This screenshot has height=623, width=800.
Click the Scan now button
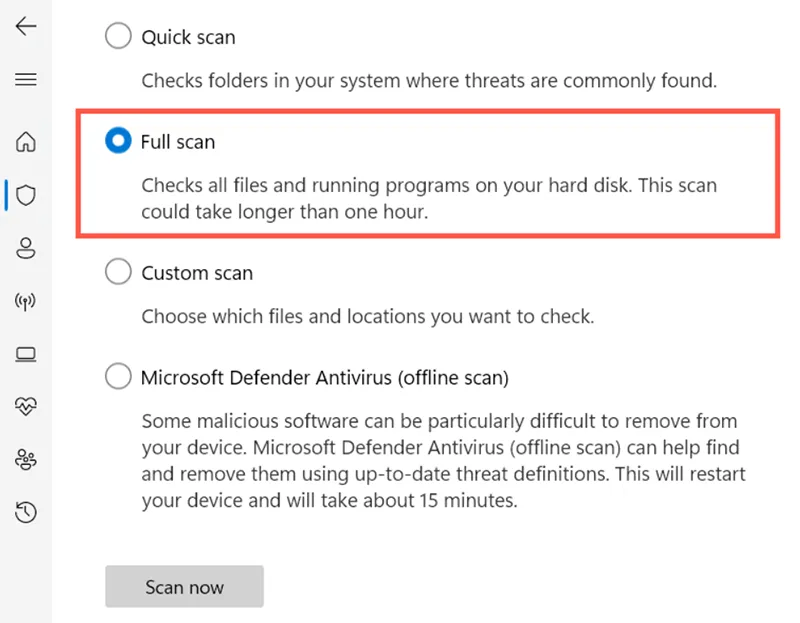(x=184, y=587)
